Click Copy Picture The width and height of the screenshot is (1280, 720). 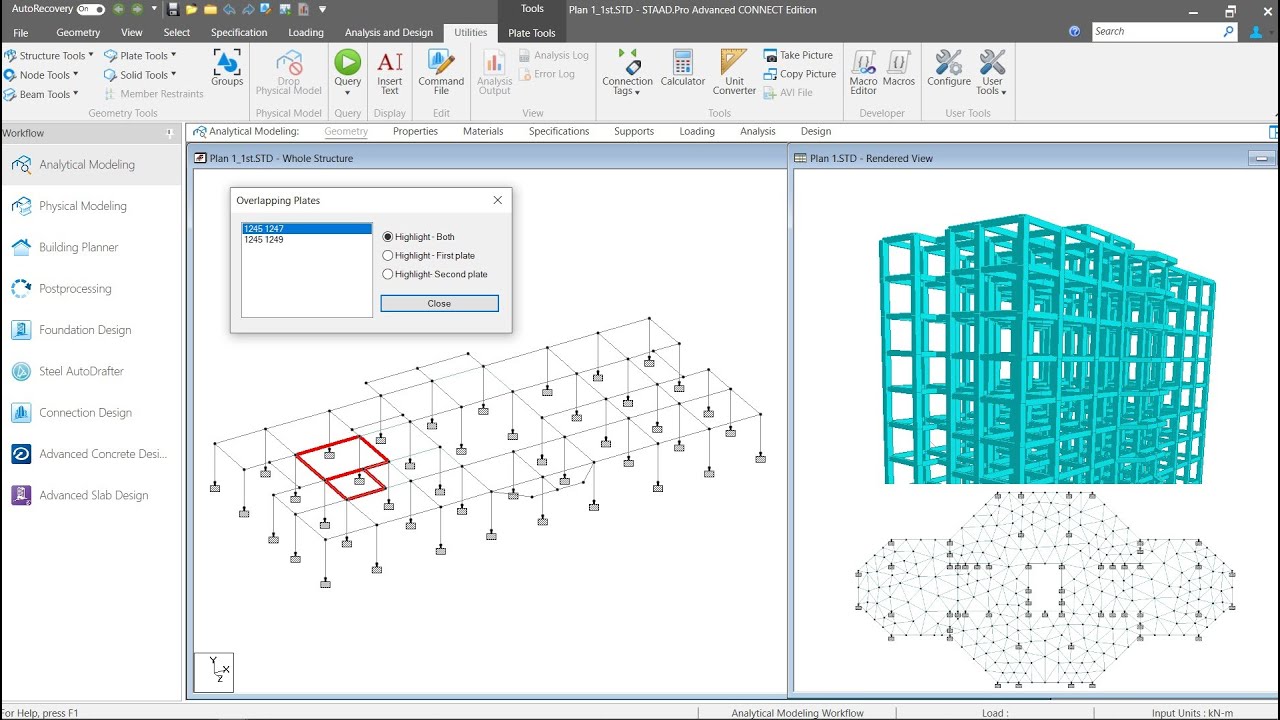pyautogui.click(x=799, y=74)
